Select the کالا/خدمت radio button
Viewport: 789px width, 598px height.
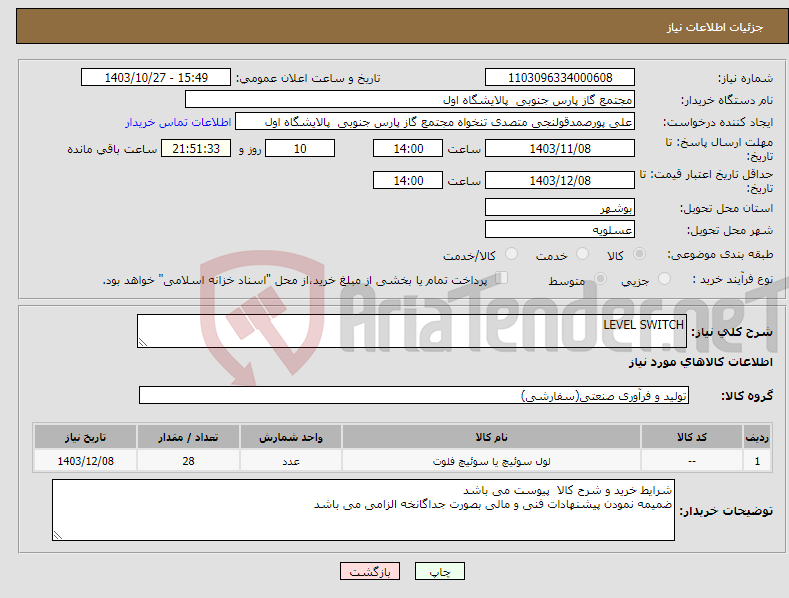tap(511, 254)
